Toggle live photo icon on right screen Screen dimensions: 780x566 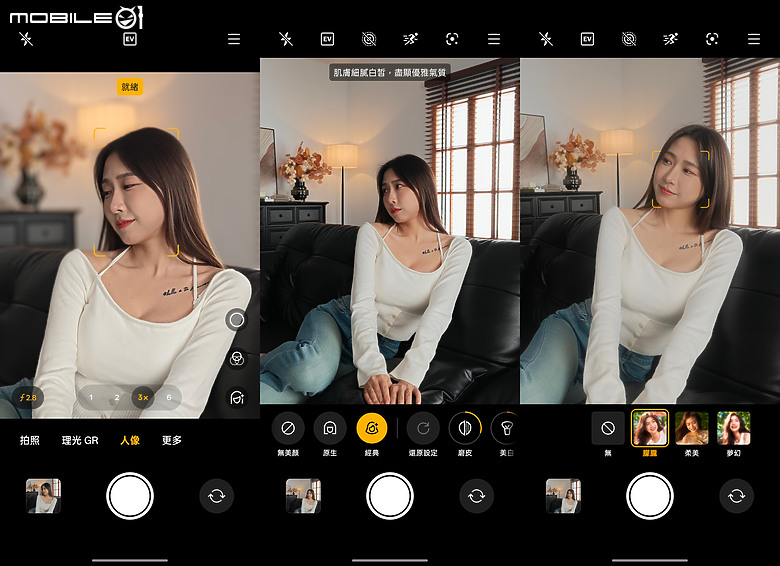[629, 39]
